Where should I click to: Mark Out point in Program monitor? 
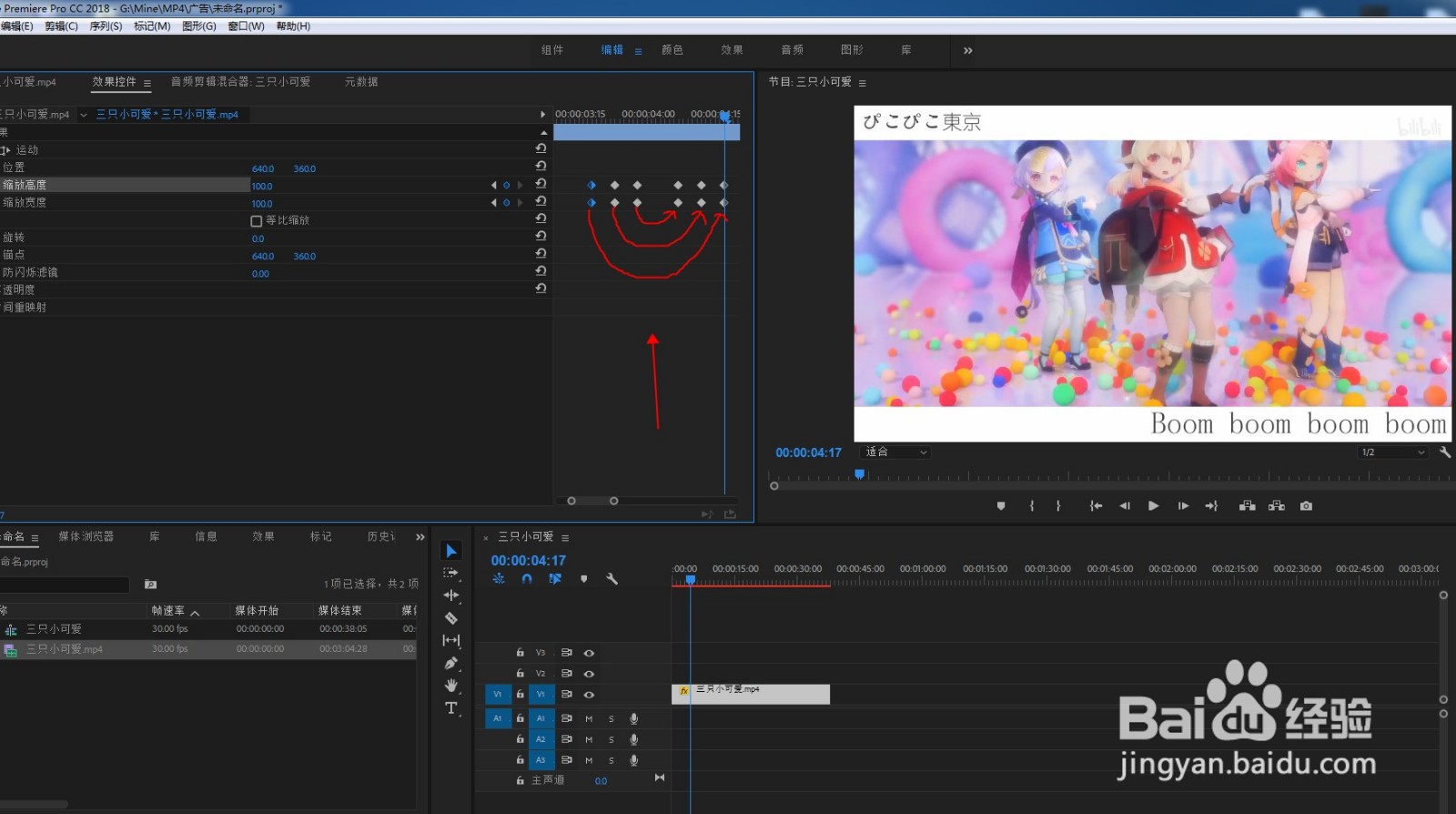coord(1058,506)
